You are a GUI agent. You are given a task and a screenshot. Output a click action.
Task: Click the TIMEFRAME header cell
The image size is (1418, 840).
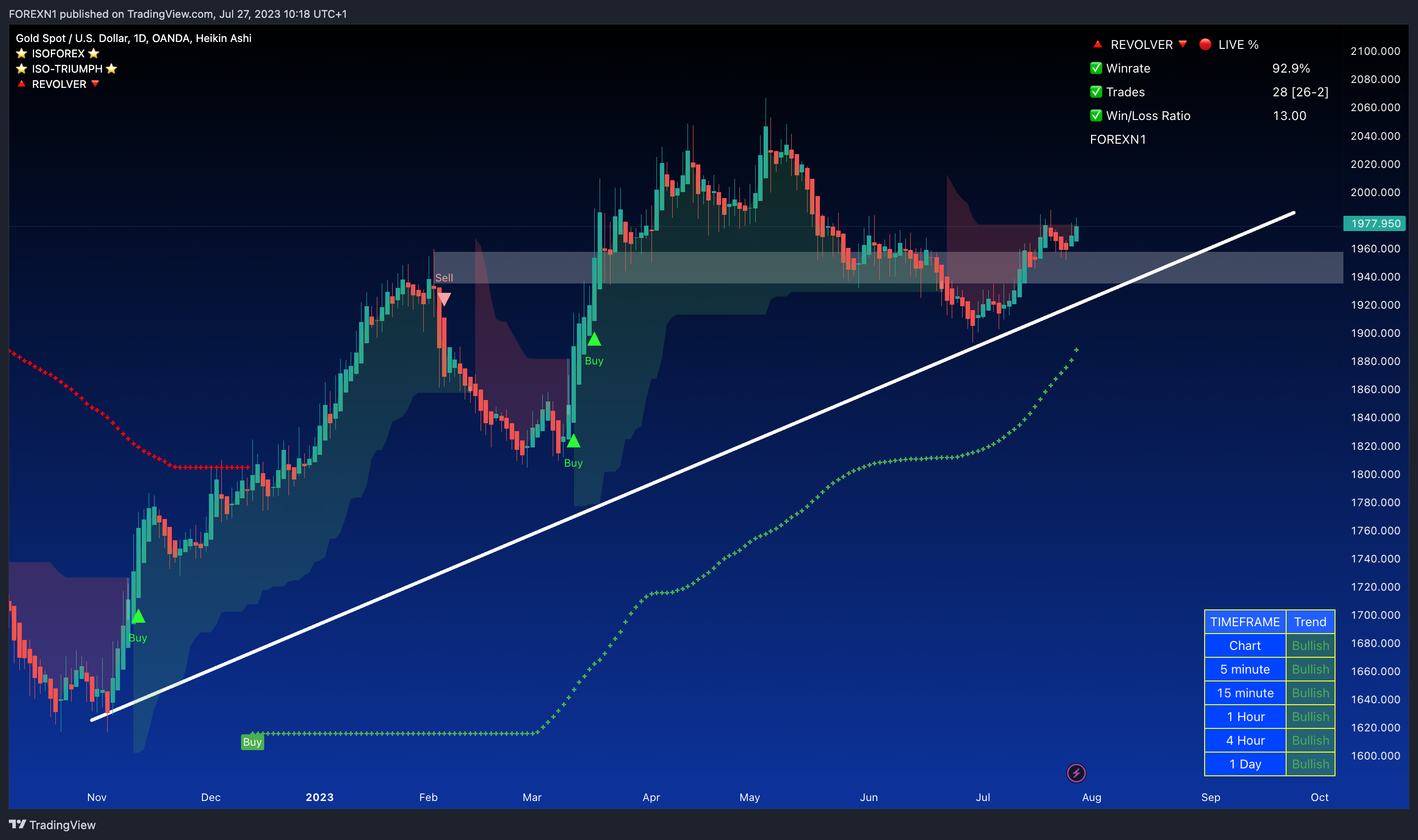(1245, 622)
